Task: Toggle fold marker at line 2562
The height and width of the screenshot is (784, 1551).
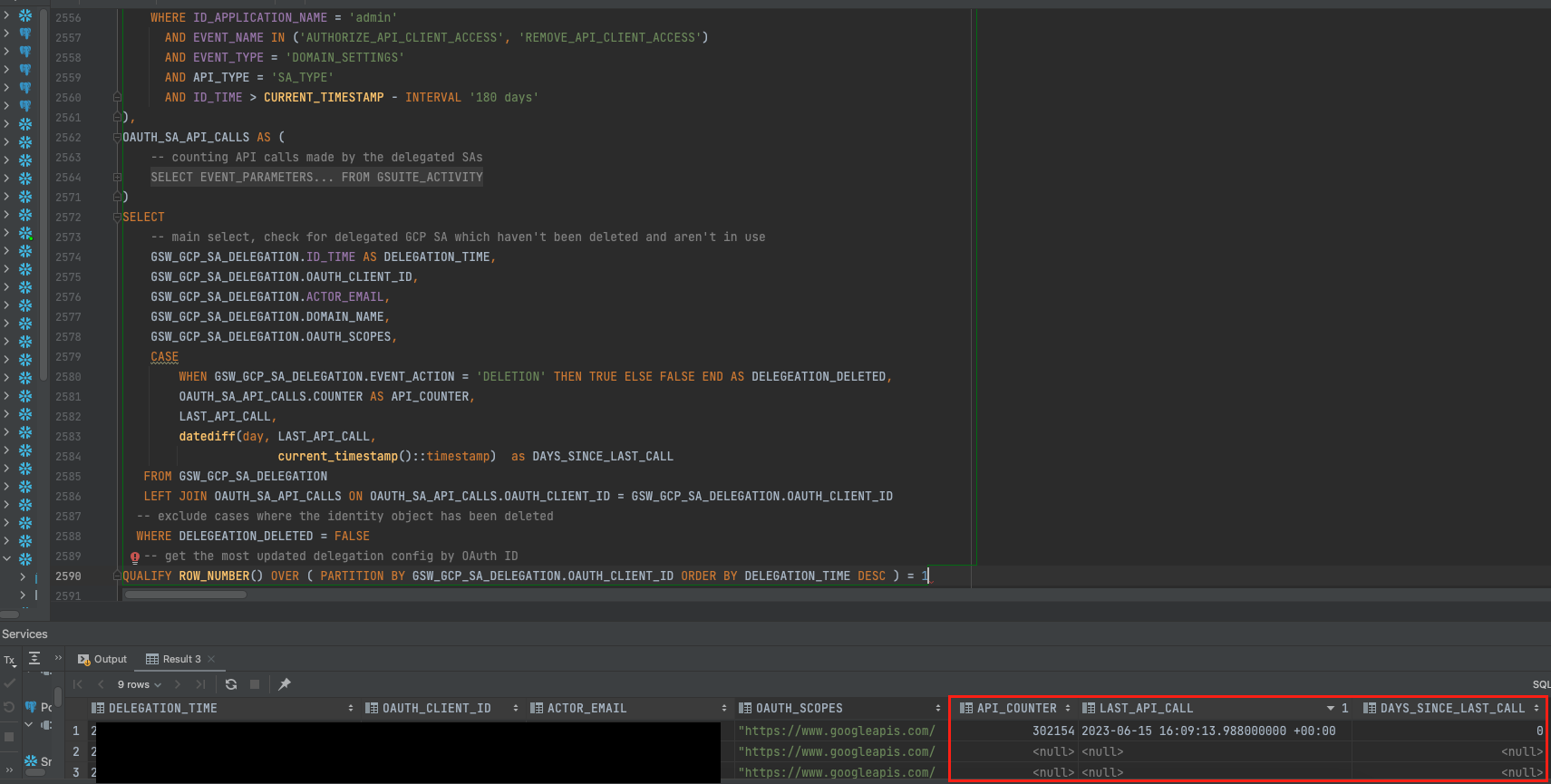Action: (x=117, y=138)
